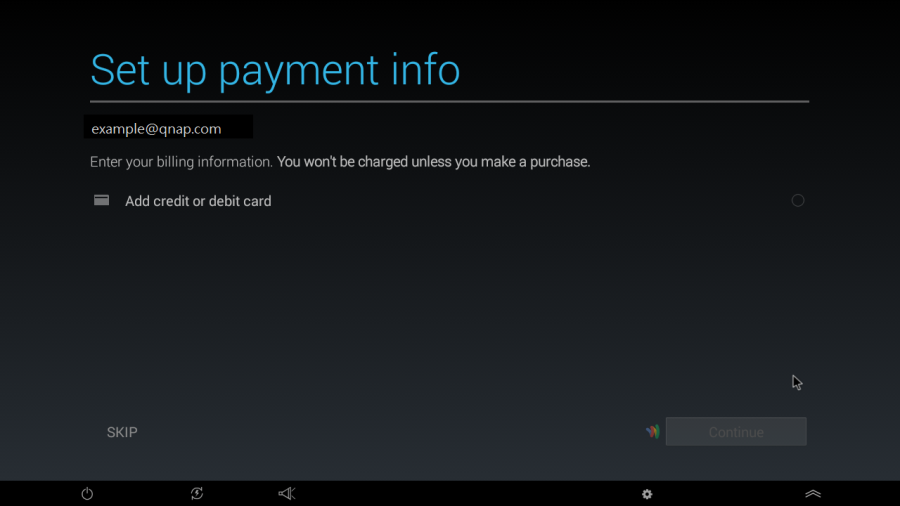Viewport: 900px width, 506px height.
Task: Click the 'Set up payment info' heading
Action: pyautogui.click(x=275, y=70)
